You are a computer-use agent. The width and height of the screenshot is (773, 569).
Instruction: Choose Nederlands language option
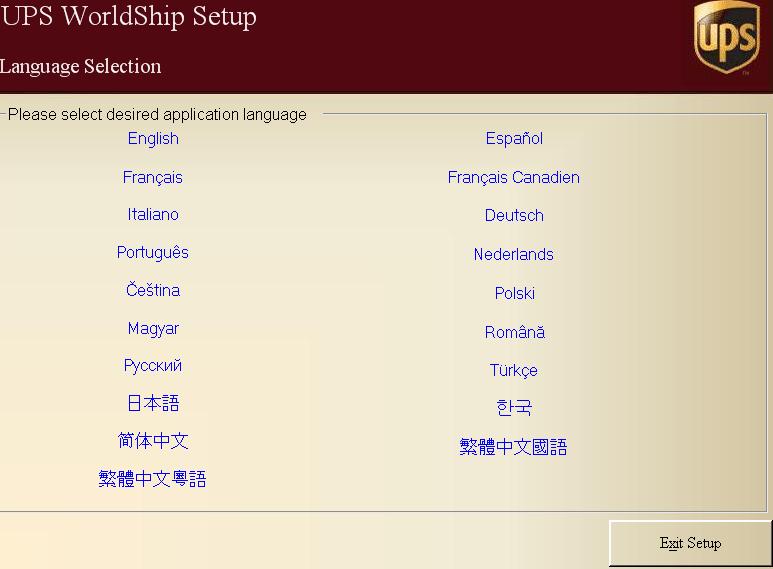(x=513, y=254)
